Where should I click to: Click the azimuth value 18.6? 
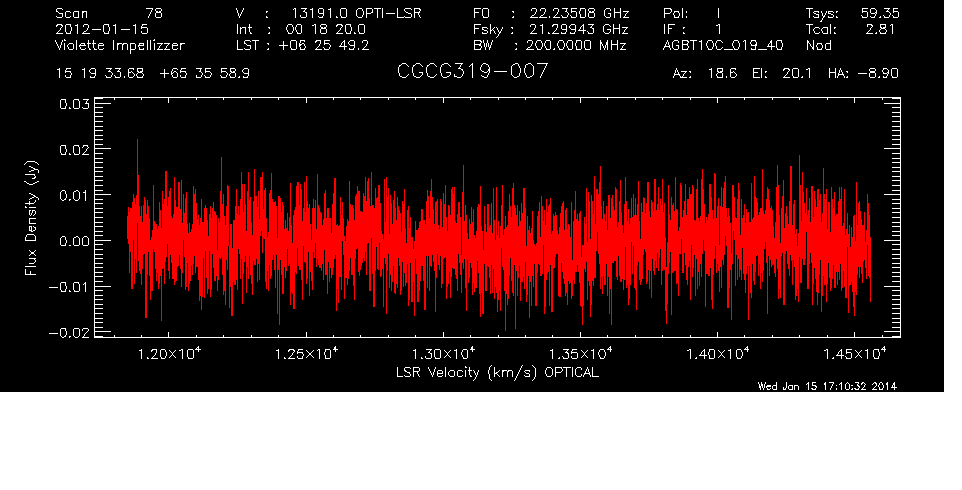[x=722, y=74]
